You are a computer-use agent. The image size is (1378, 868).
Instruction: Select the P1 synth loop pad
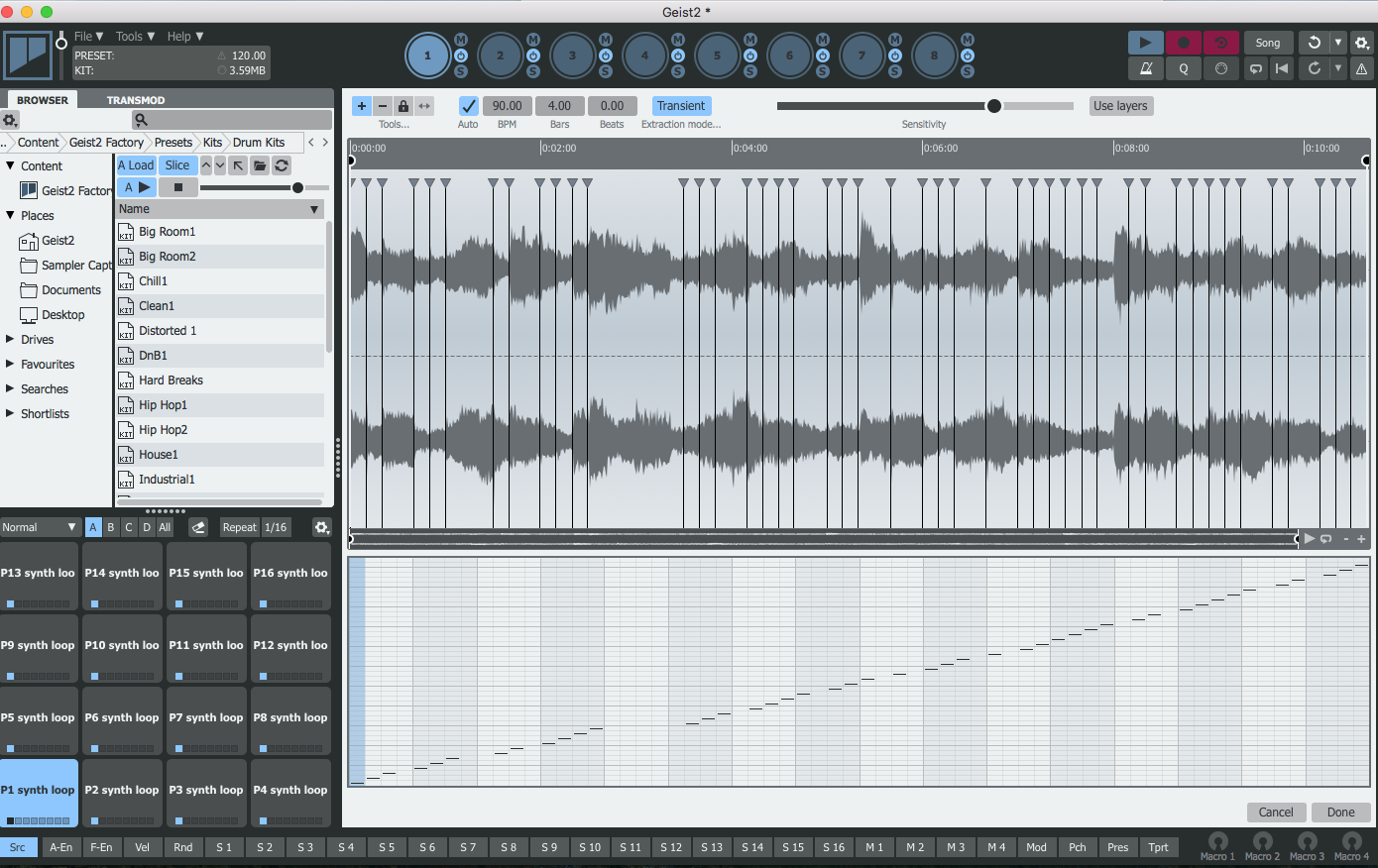click(x=39, y=793)
